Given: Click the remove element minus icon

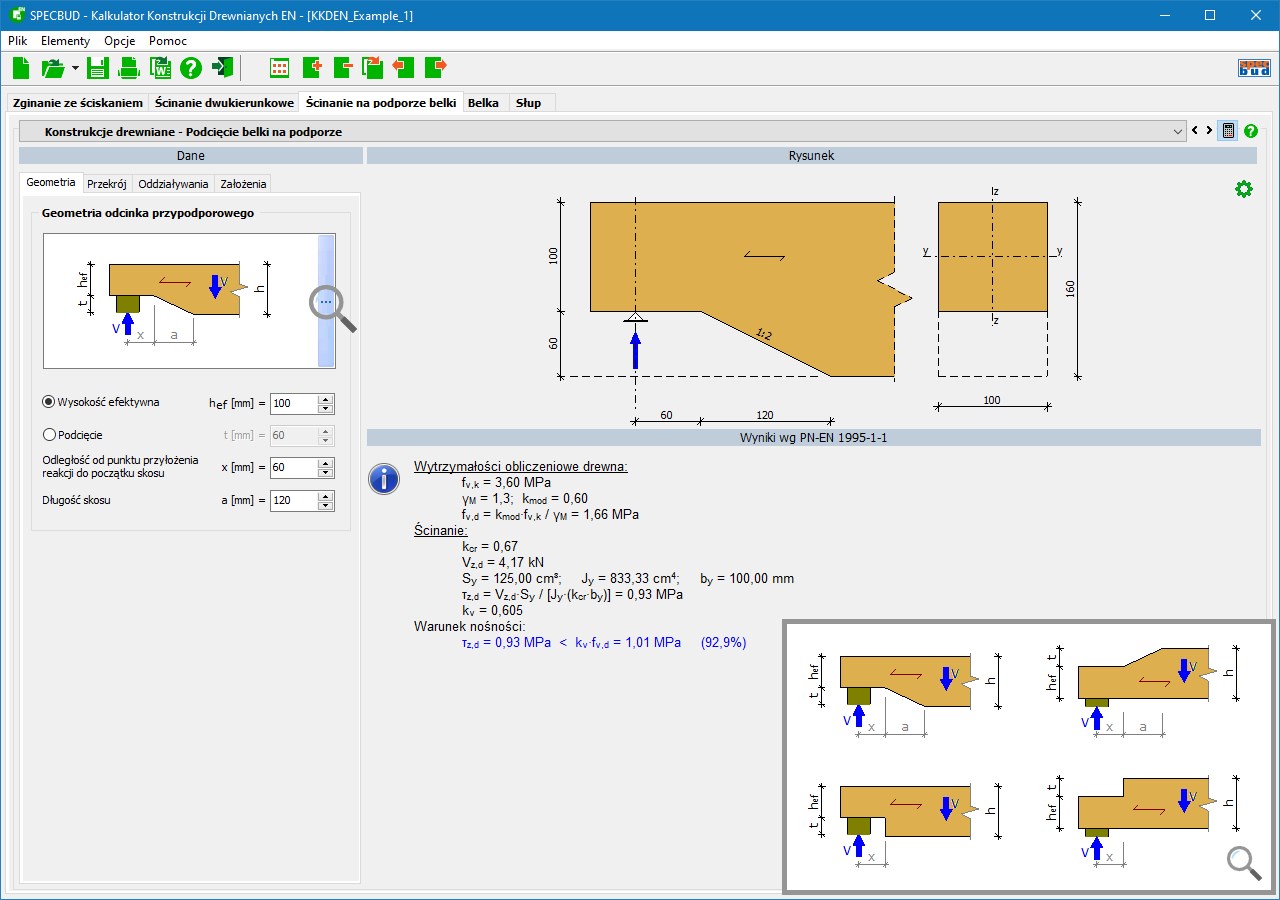Looking at the screenshot, I should 343,68.
